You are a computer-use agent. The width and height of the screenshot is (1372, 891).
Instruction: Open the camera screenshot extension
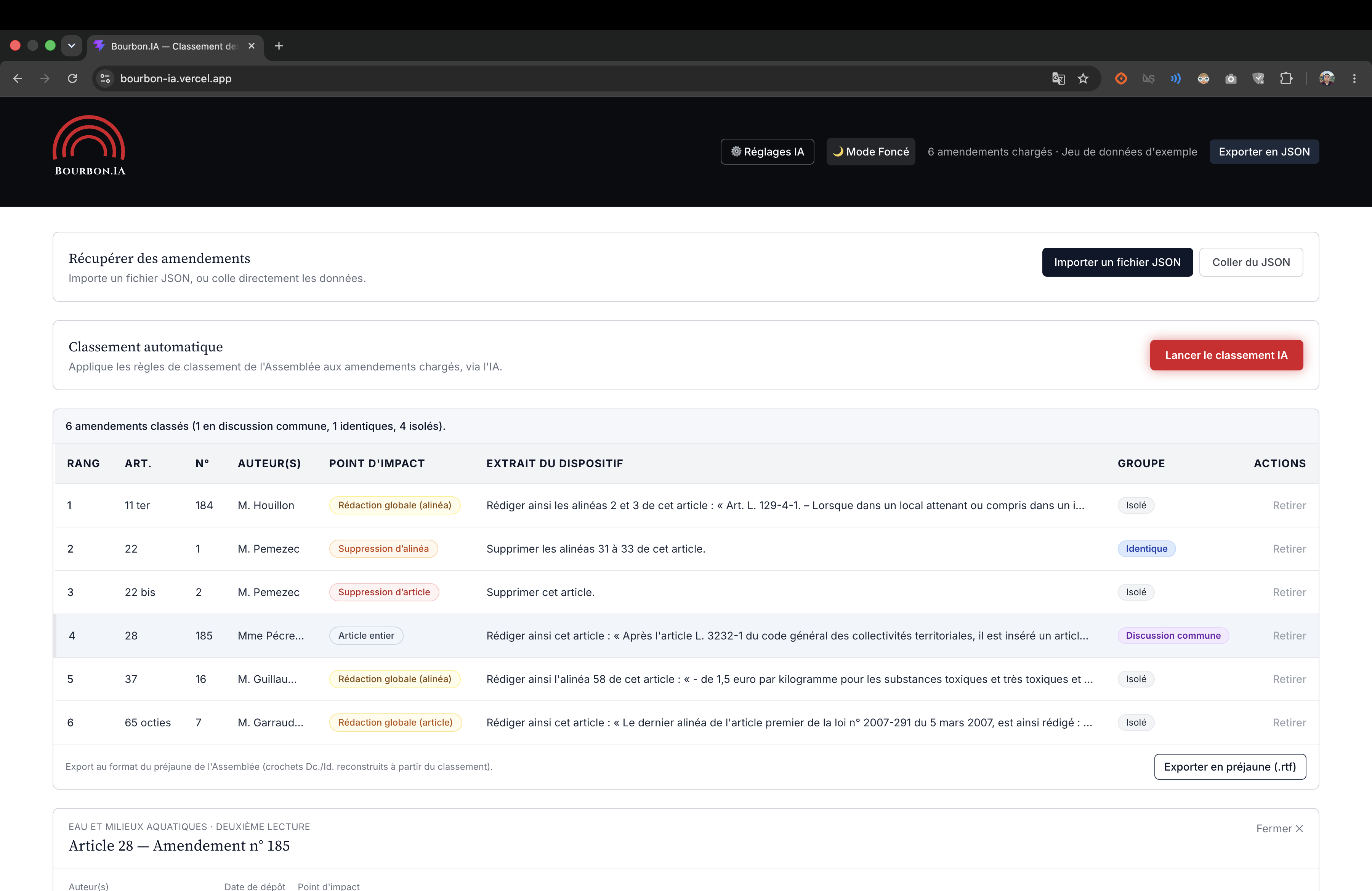coord(1231,79)
